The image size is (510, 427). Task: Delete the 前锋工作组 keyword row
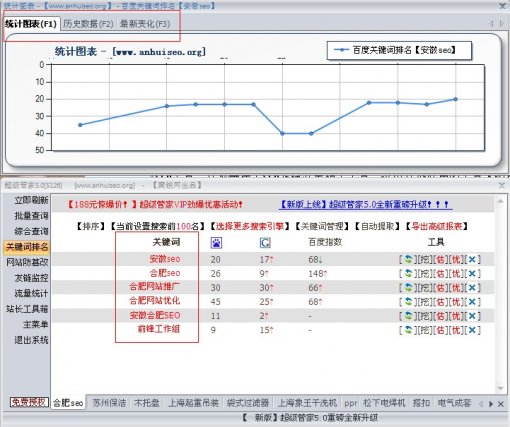tap(472, 330)
